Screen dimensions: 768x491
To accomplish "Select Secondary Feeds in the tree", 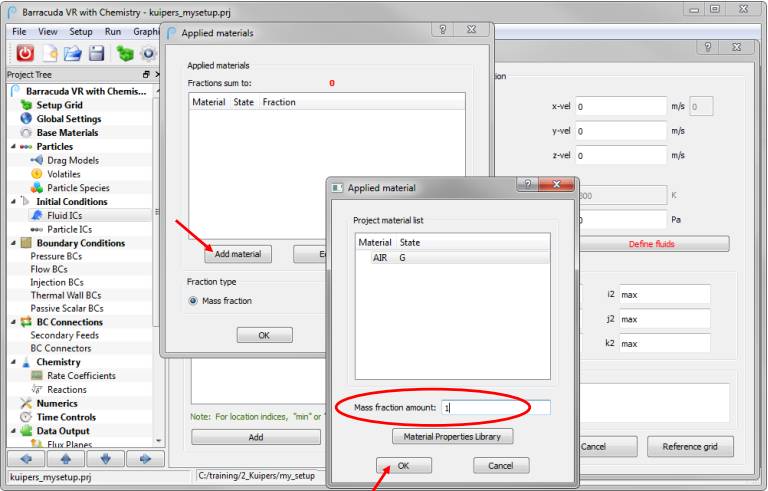I will click(x=65, y=335).
